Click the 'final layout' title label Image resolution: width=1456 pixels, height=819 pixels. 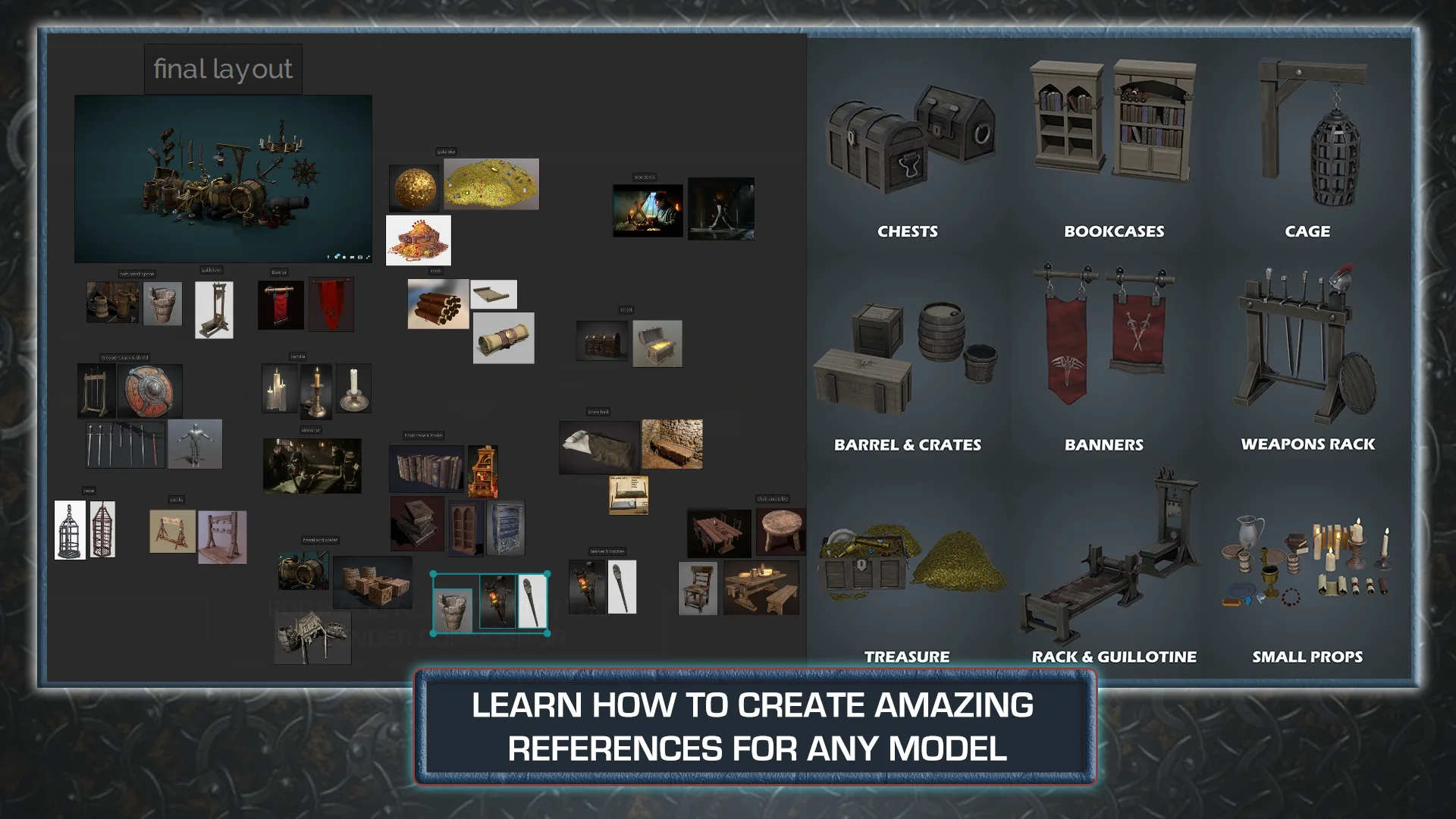[222, 68]
